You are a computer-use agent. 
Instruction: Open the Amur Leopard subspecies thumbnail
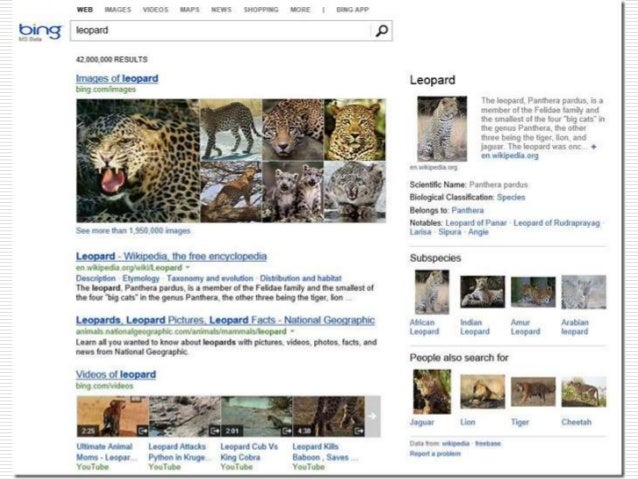point(533,292)
